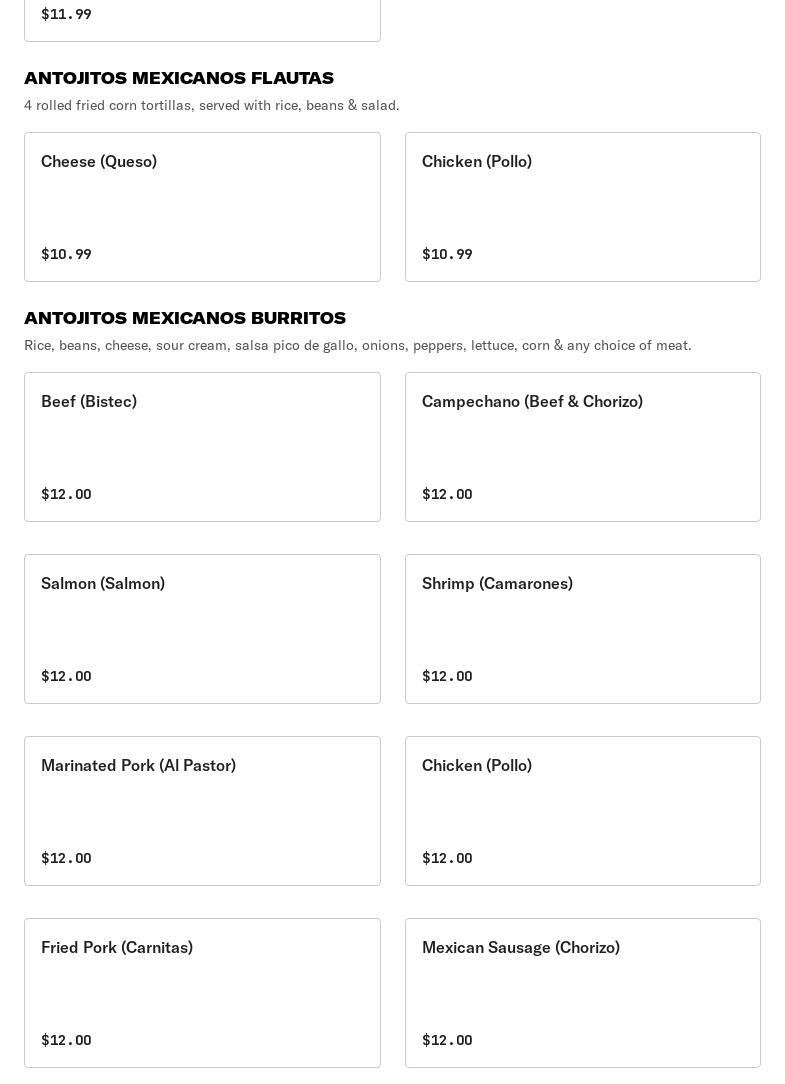
Task: Open the Marinated Pork (Al Pastor) burrito
Action: point(202,810)
